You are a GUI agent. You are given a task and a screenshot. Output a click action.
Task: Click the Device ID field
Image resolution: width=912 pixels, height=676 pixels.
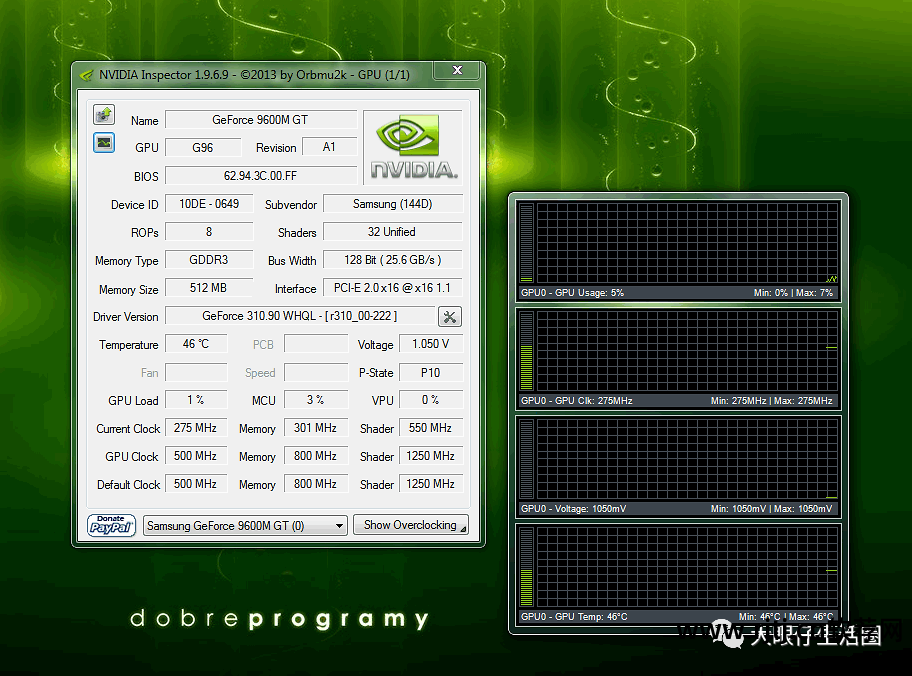pyautogui.click(x=209, y=204)
